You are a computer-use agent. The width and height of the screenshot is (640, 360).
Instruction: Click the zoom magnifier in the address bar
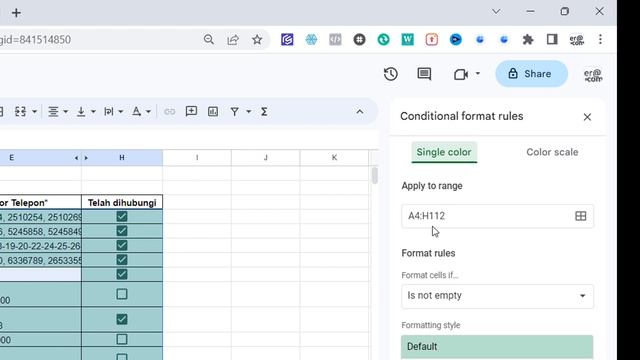209,40
